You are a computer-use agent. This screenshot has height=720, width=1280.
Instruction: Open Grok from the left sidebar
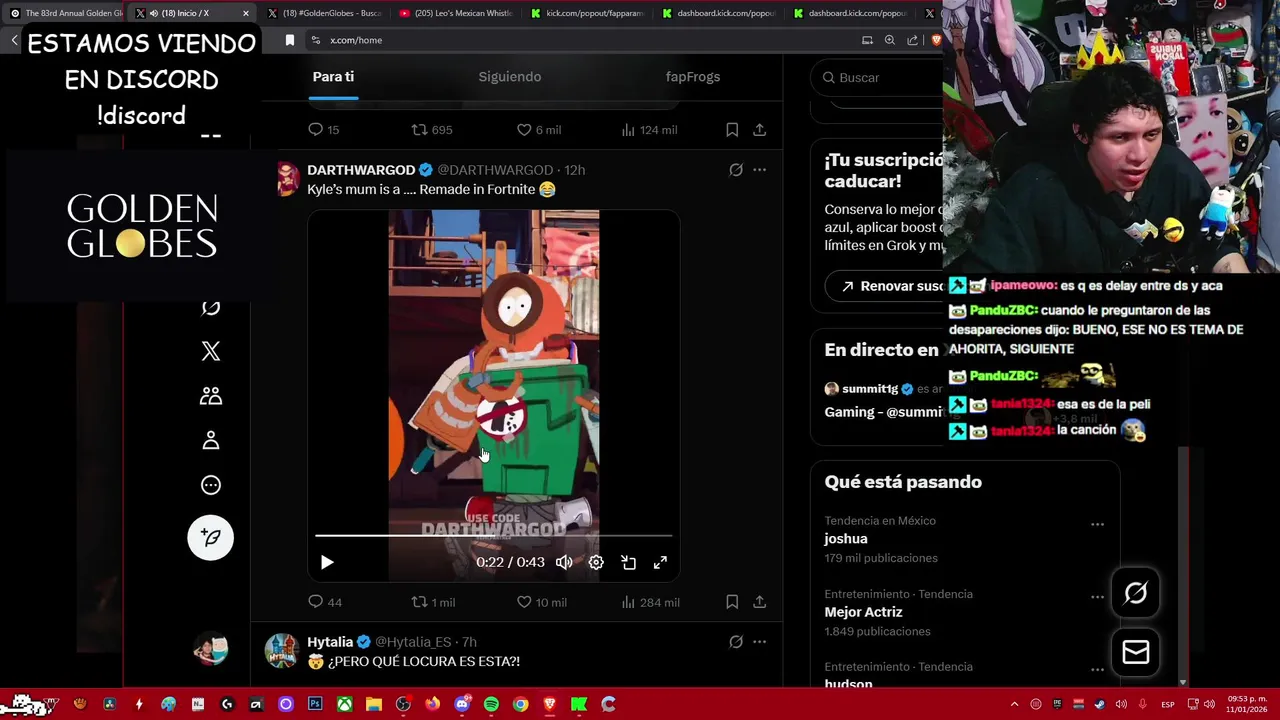coord(210,307)
